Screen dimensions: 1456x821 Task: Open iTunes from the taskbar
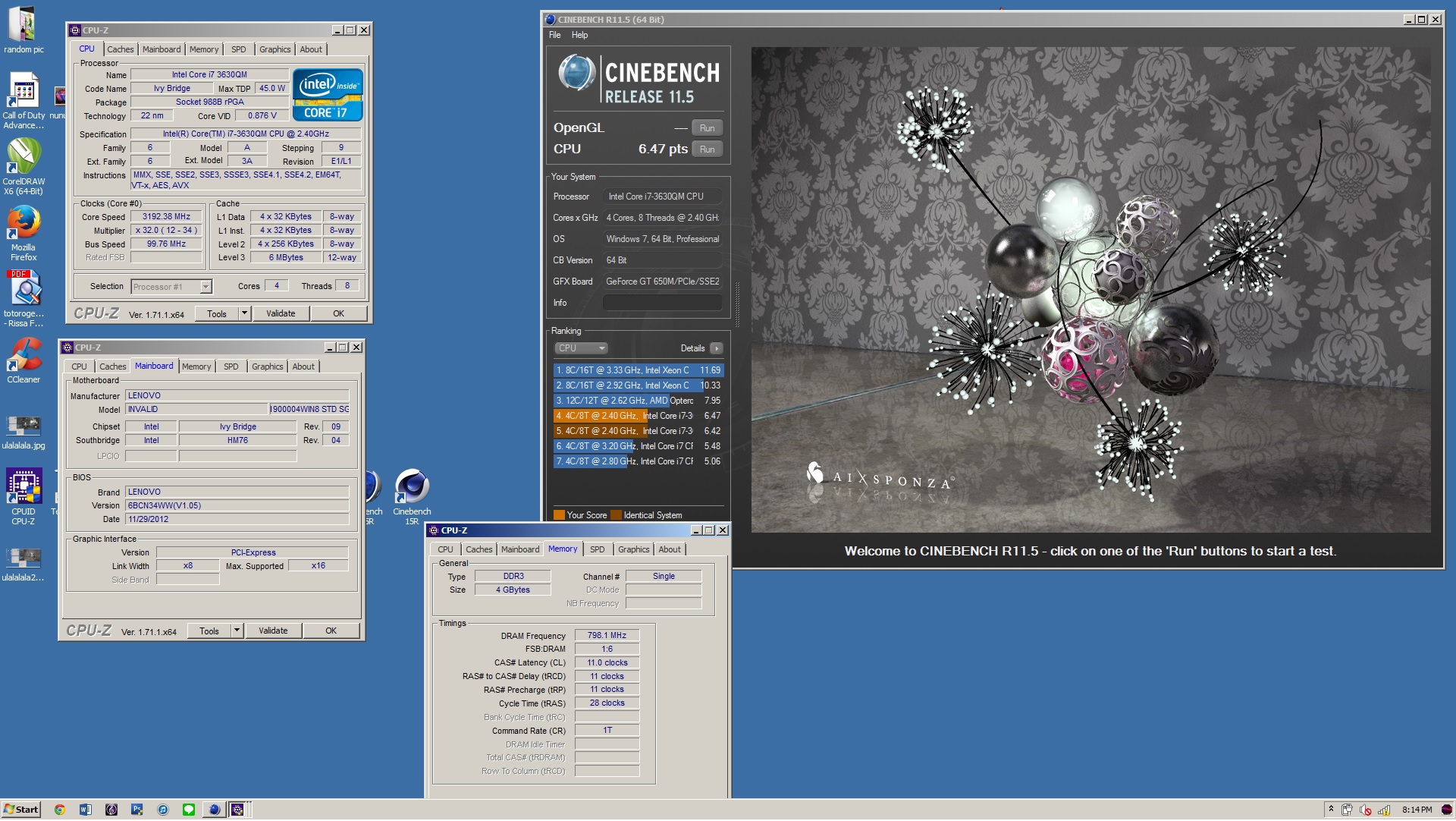163,810
